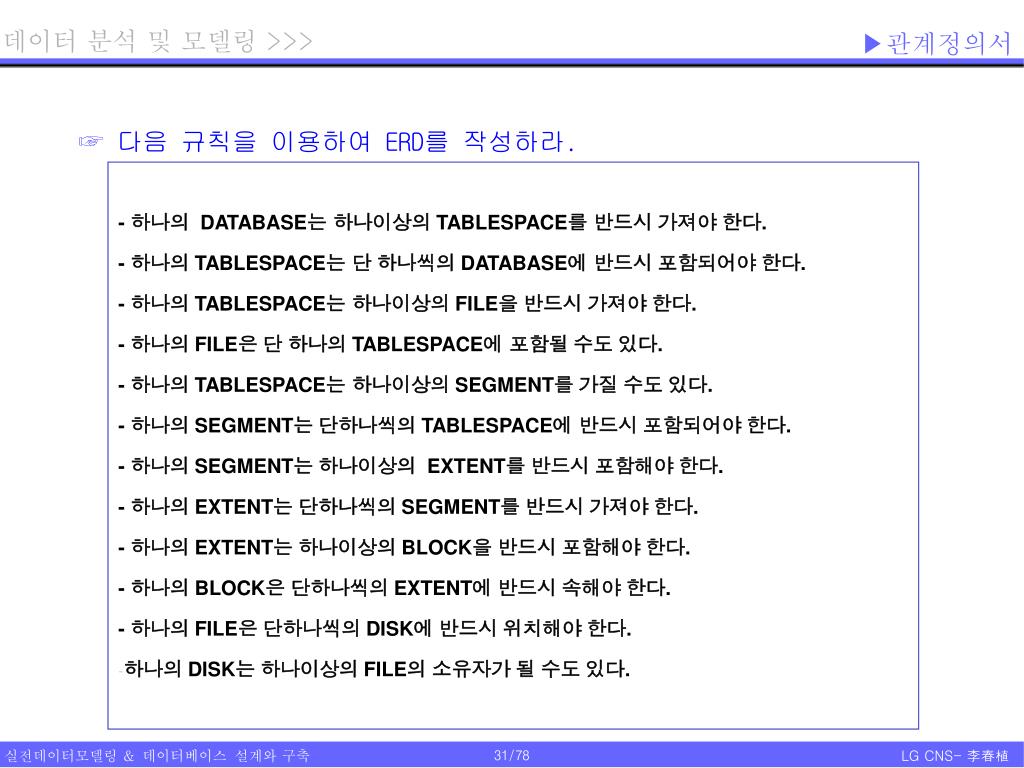Screen dimensions: 1024x768
Task: Click the header text '데이터 분석 및 모델링 >>>'
Action: coord(158,41)
